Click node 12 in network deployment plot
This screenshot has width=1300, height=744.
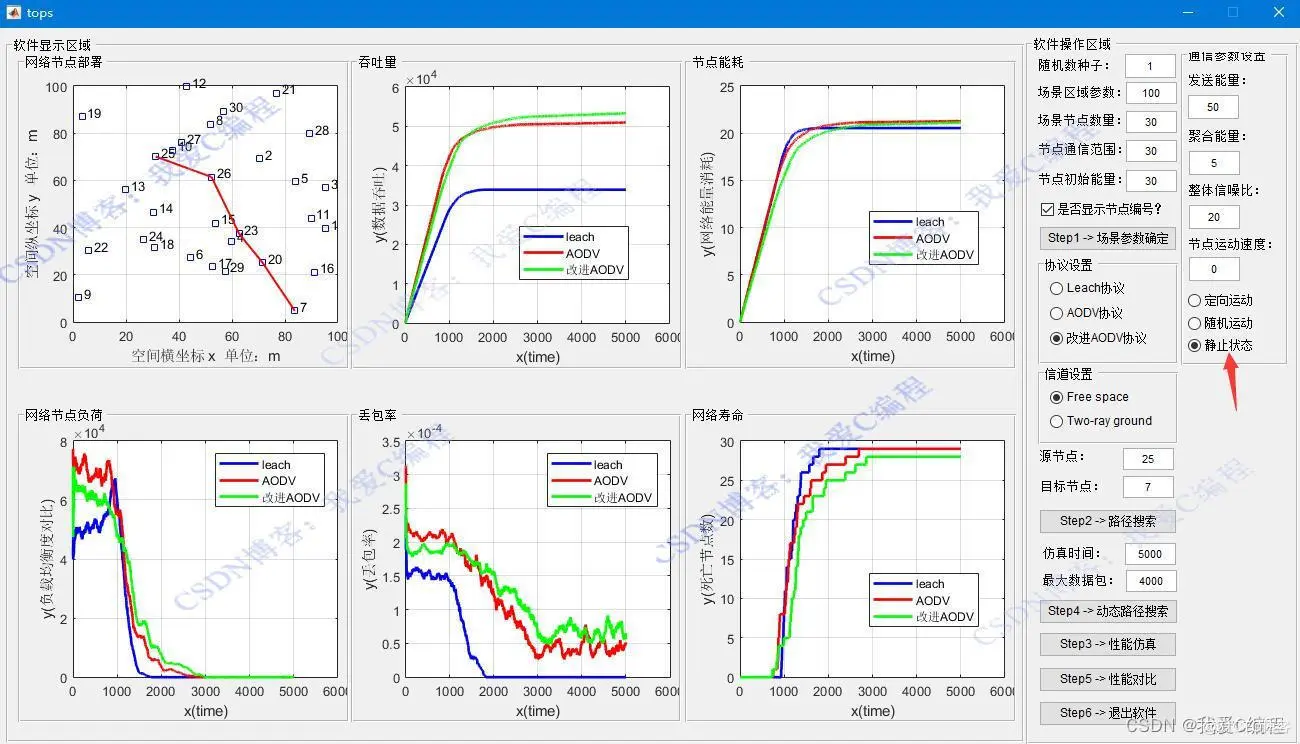pyautogui.click(x=186, y=86)
